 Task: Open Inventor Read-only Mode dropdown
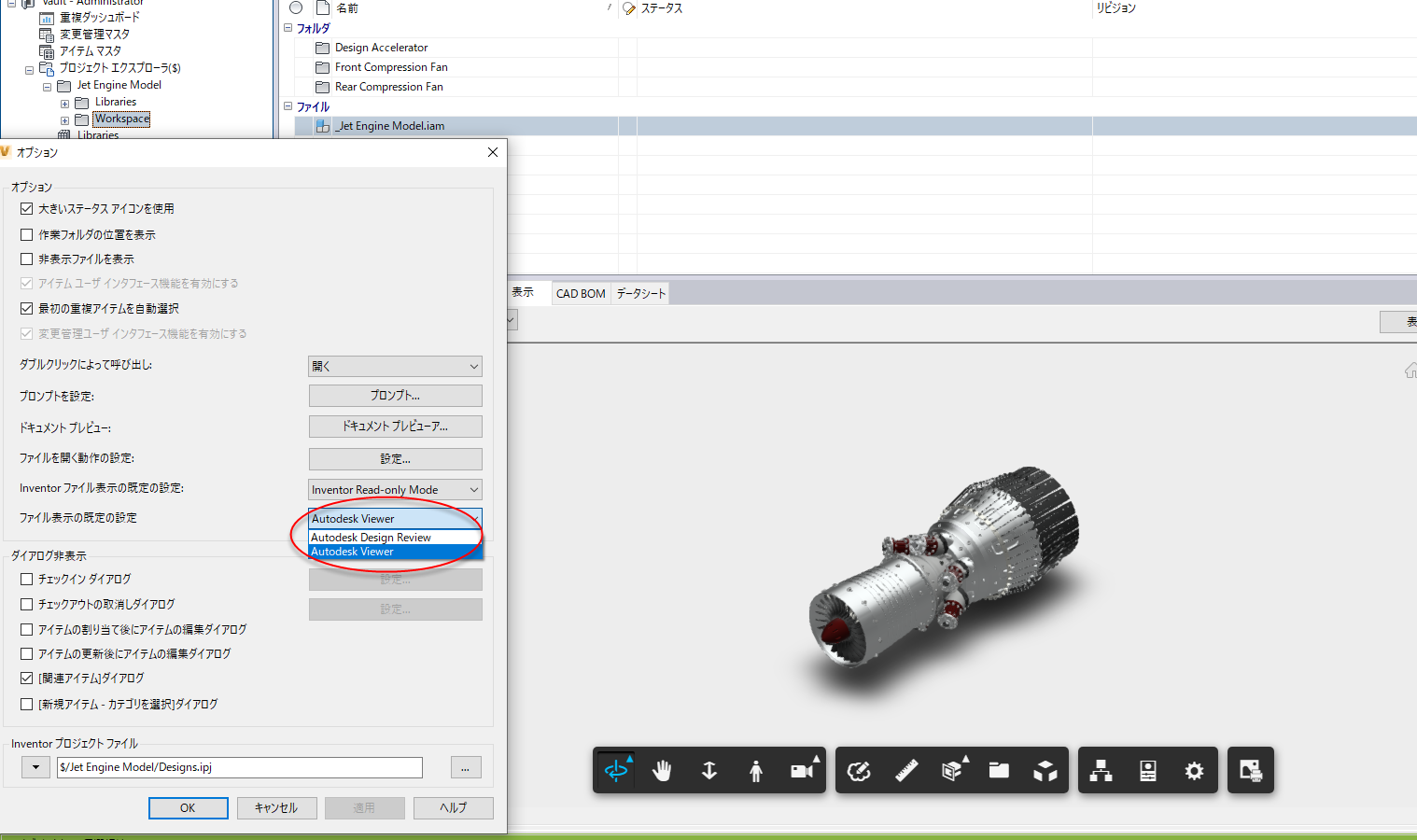(x=395, y=490)
